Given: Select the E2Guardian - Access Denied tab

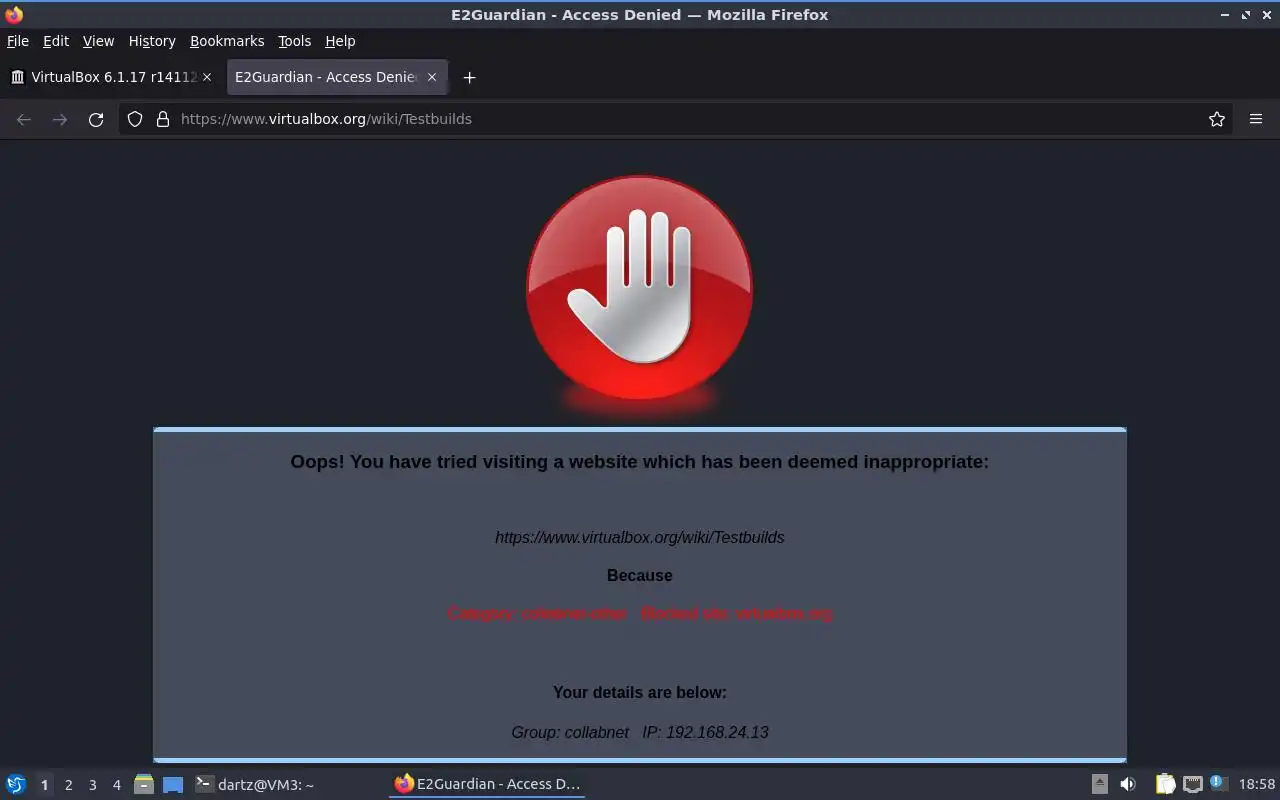Looking at the screenshot, I should (337, 77).
